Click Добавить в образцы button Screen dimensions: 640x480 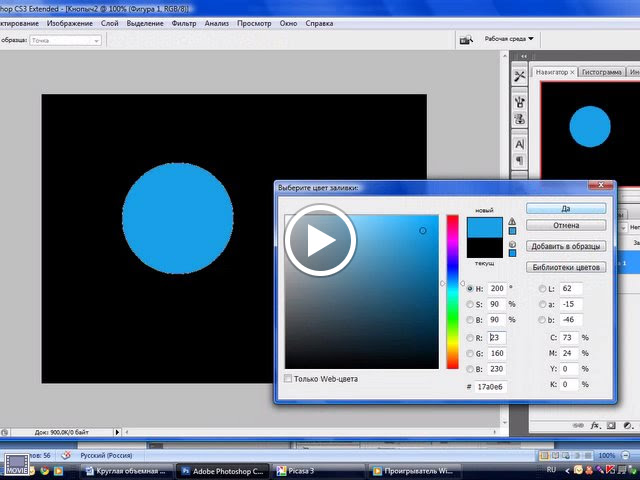point(566,247)
